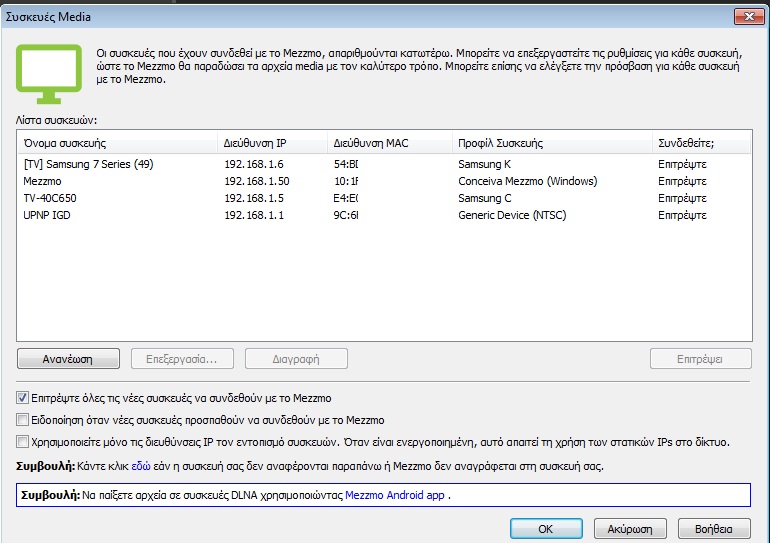Click the Επιτρέψει button
Viewport: 770px width, 543px height.
pos(700,359)
